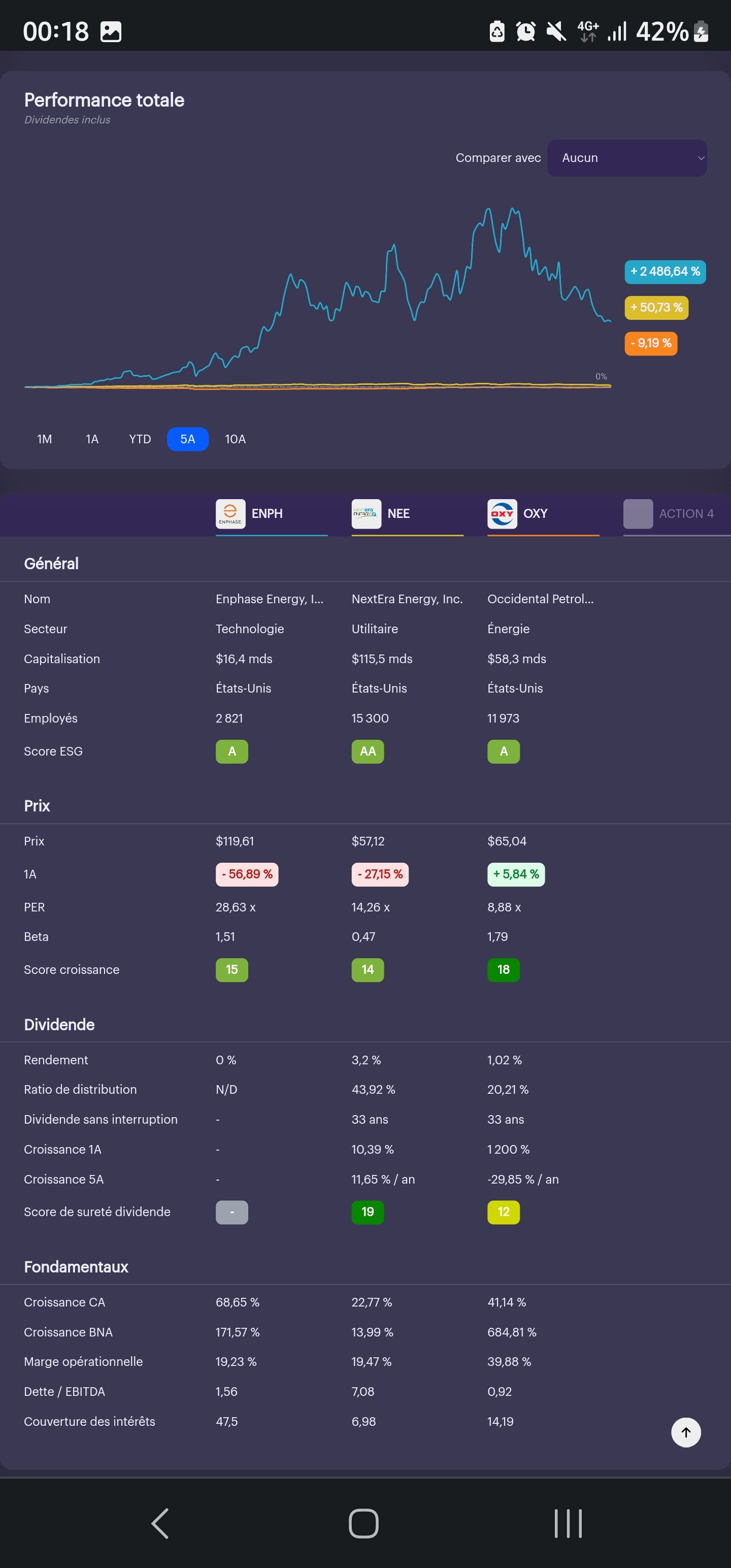Tap NEE ticker column header
This screenshot has width=731, height=1568.
407,514
